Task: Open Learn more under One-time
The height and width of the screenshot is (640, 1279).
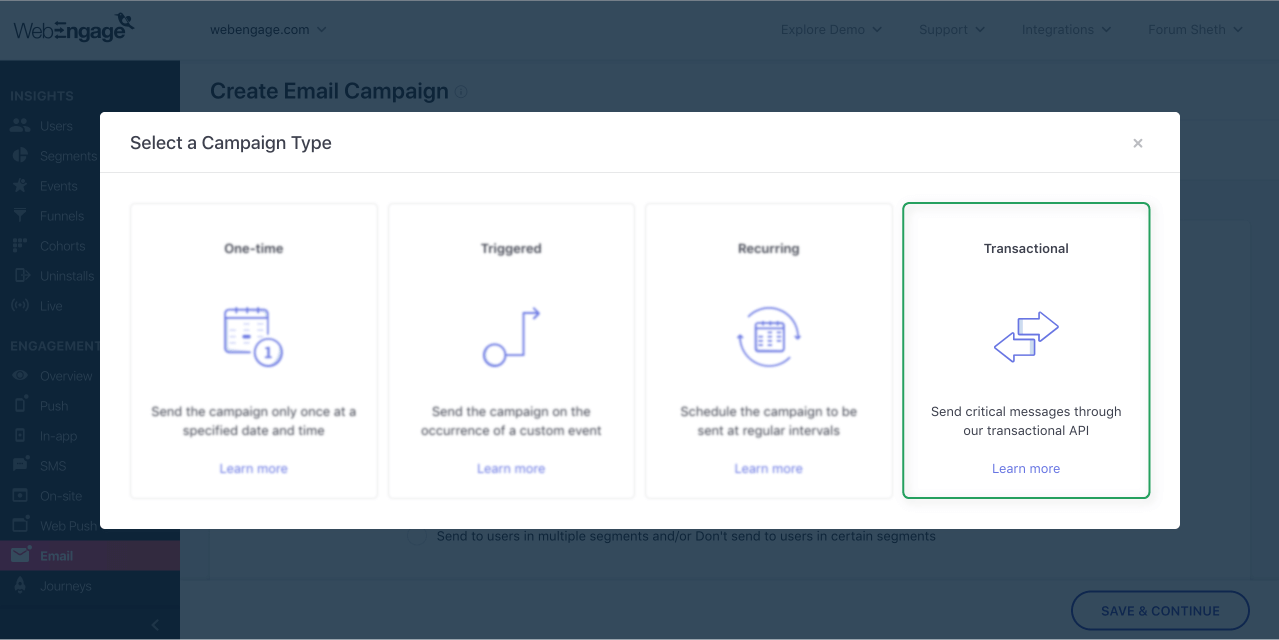Action: [253, 468]
